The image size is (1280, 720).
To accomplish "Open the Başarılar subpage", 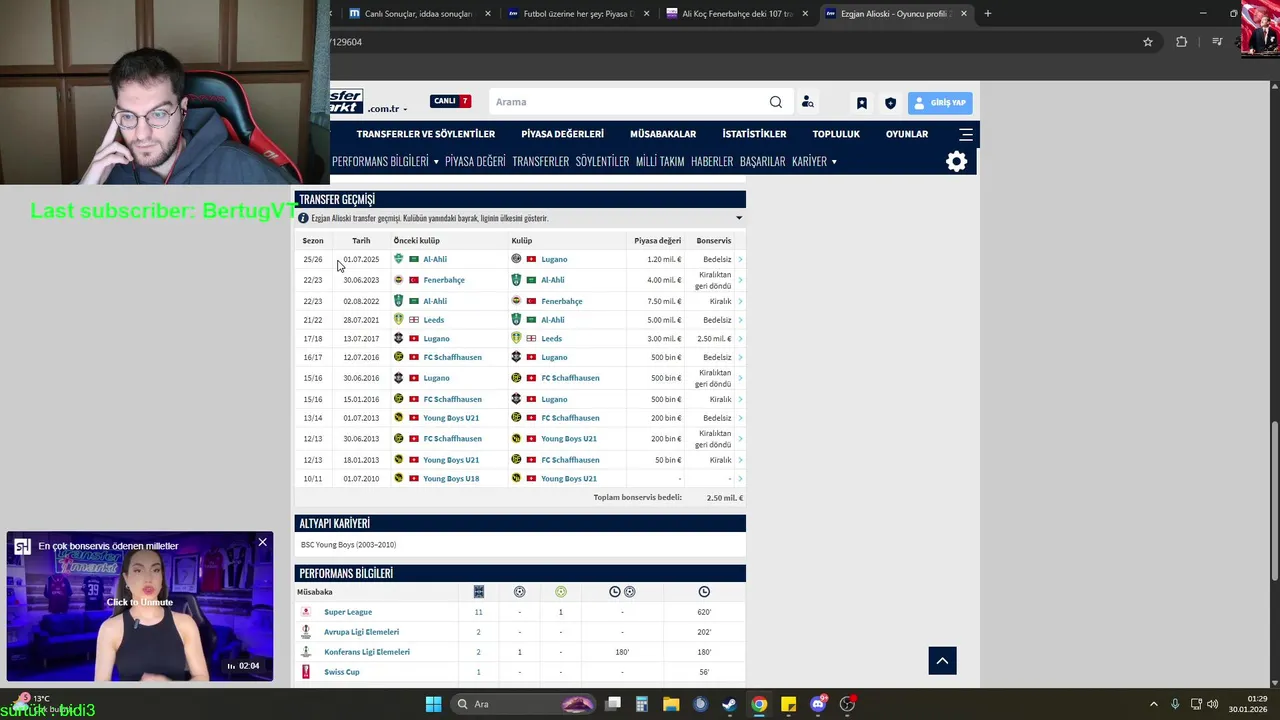I will click(x=762, y=162).
